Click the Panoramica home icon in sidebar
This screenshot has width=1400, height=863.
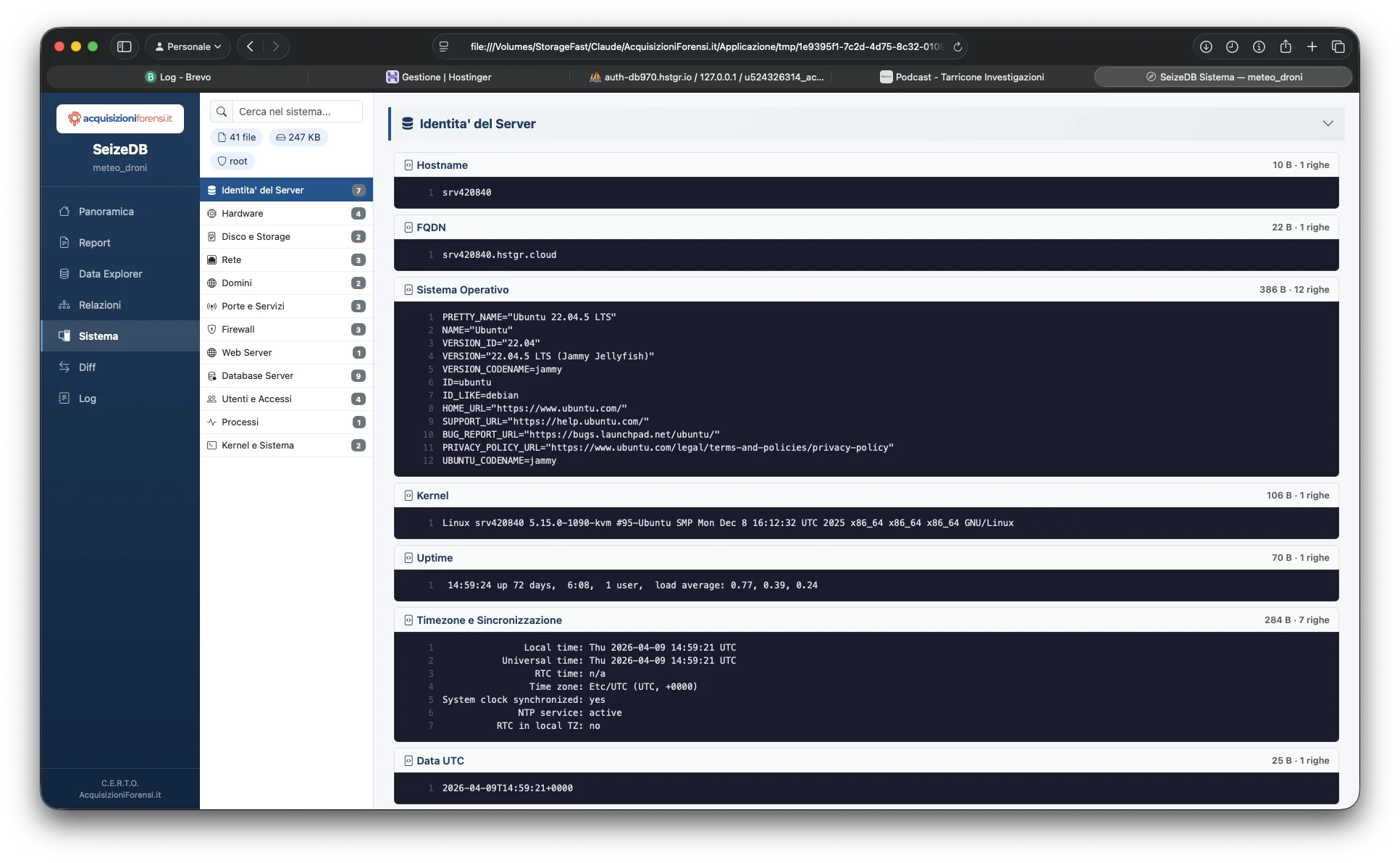(x=64, y=212)
